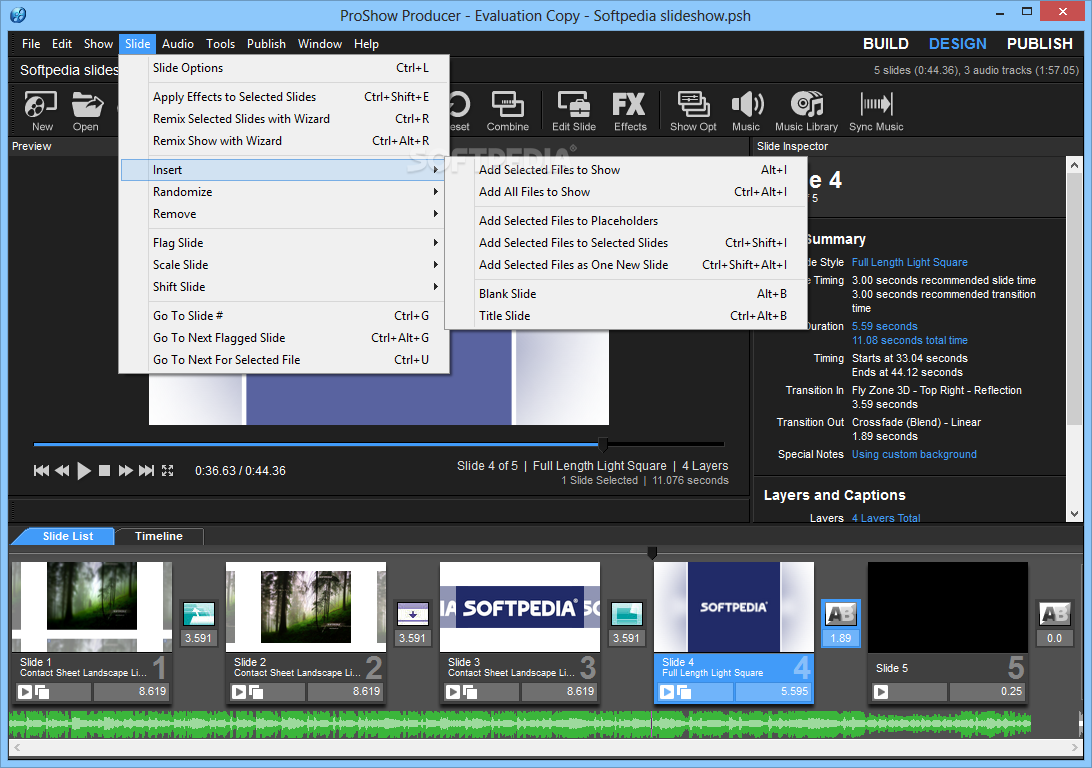Expand the Remove submenu
The image size is (1092, 768).
(284, 214)
